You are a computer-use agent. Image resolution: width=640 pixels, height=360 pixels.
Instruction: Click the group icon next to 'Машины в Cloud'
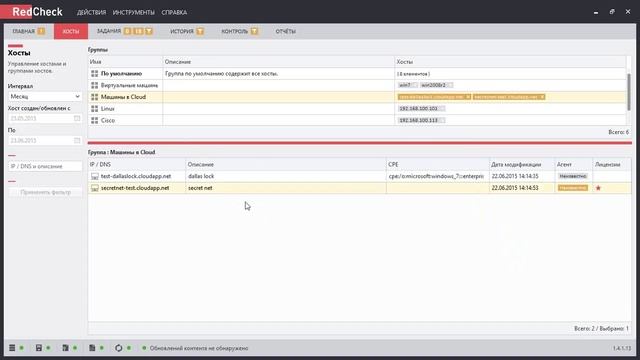(x=95, y=97)
